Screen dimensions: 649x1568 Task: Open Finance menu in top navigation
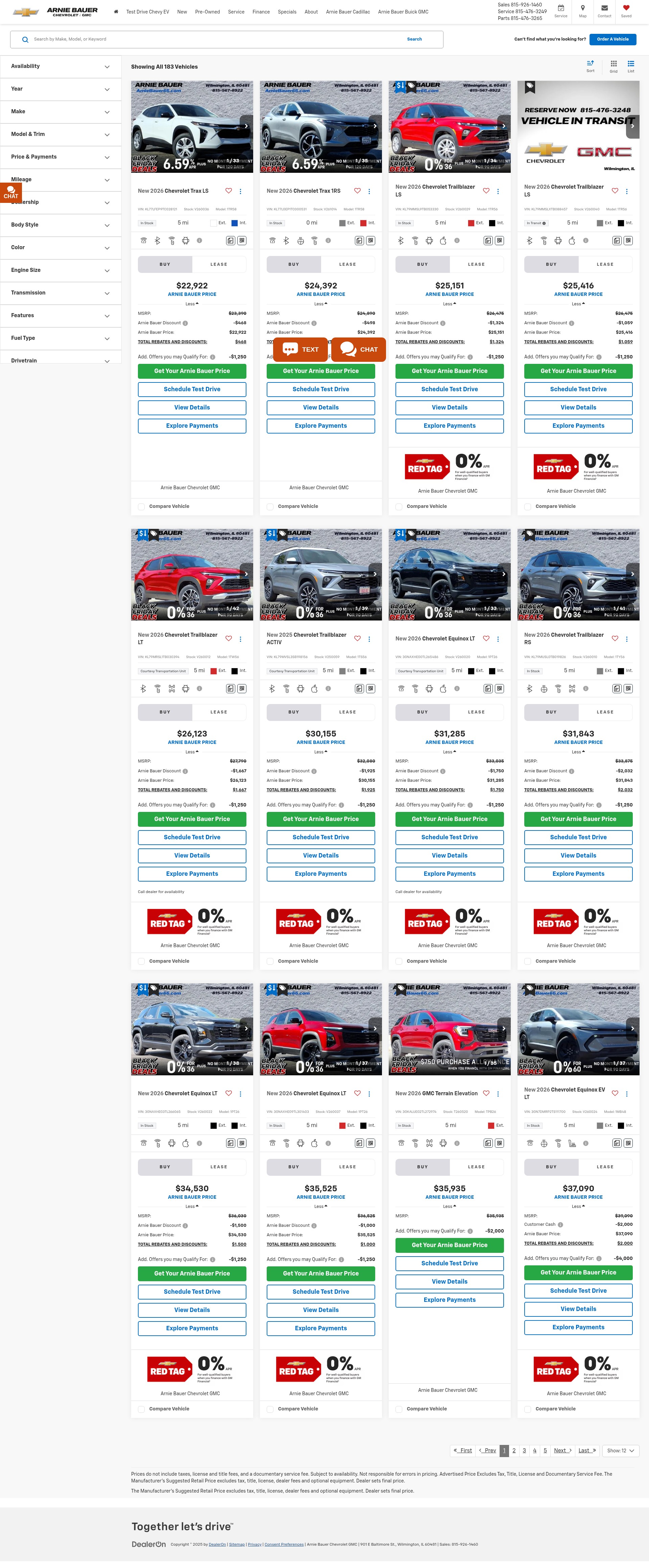click(x=261, y=11)
